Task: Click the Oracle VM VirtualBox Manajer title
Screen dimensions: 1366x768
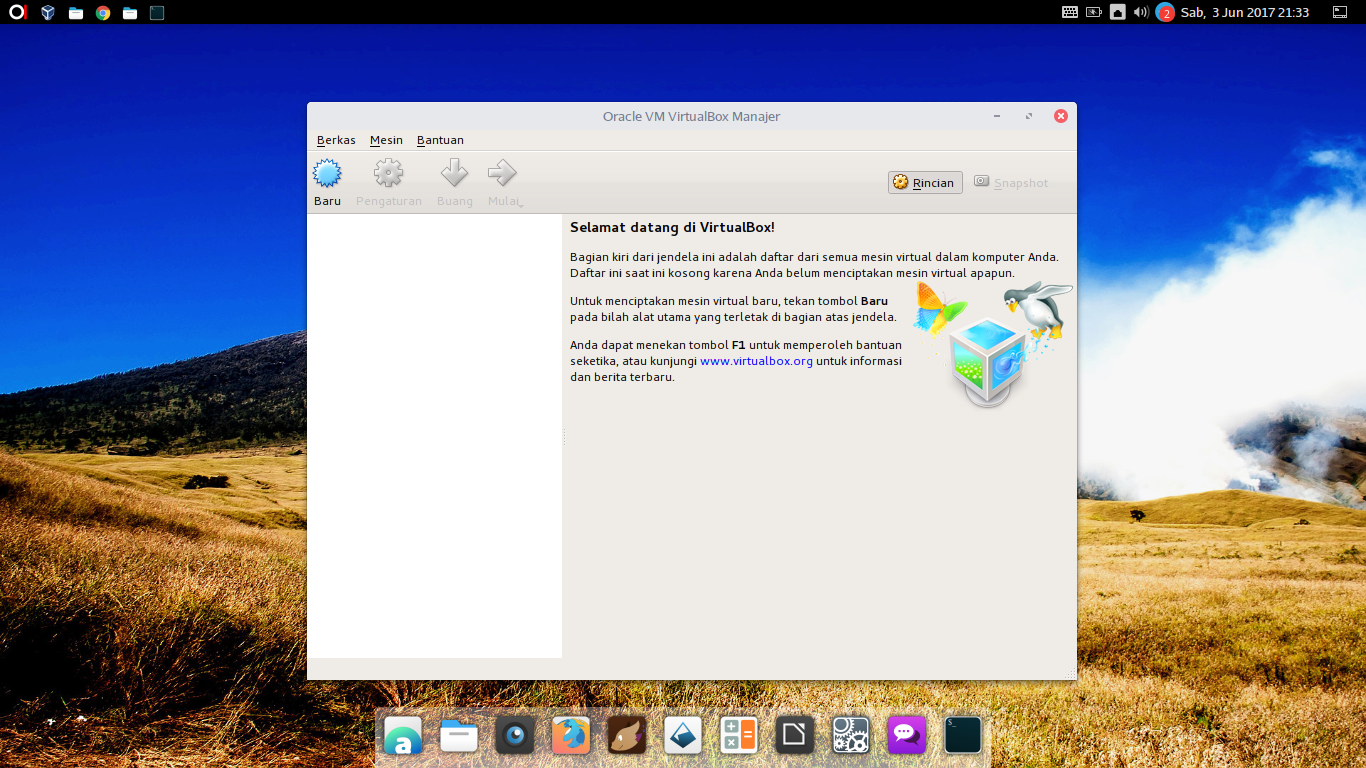Action: tap(691, 116)
